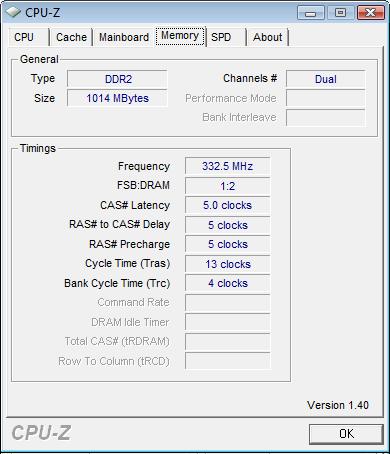This screenshot has height=454, width=390.
Task: Open the Mainboard tab
Action: click(x=124, y=37)
